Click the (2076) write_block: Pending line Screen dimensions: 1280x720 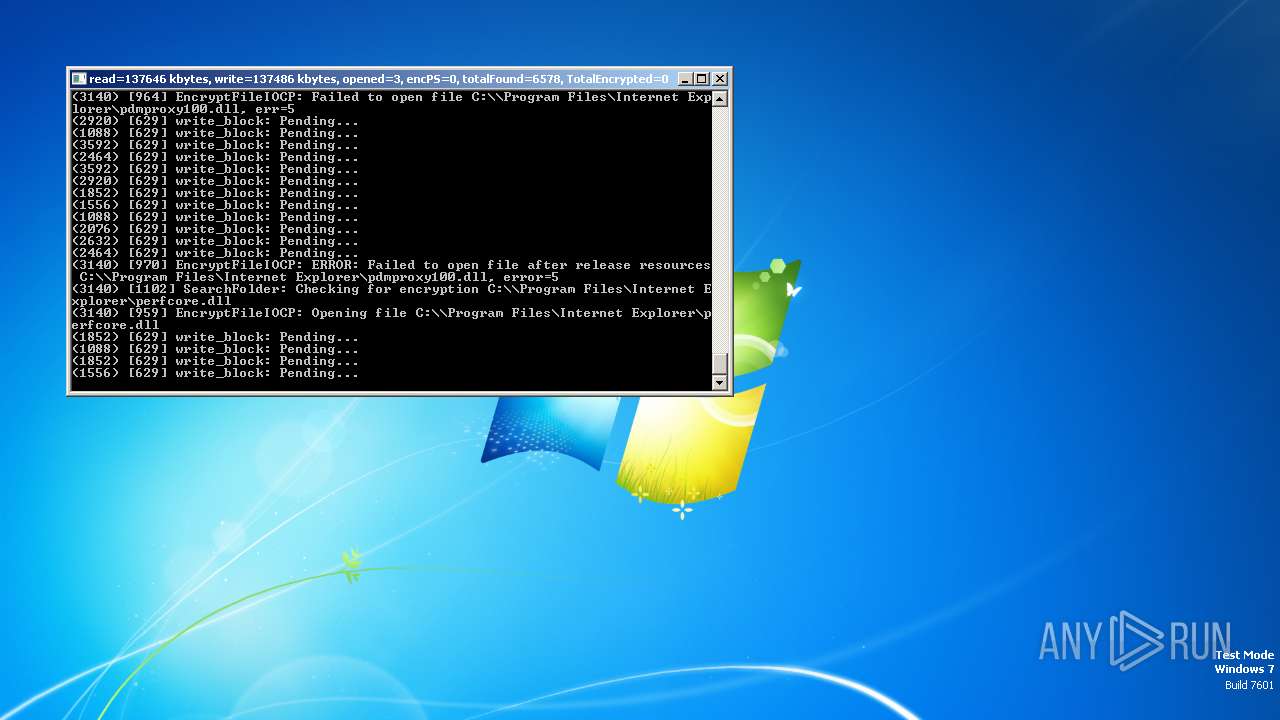(x=215, y=229)
